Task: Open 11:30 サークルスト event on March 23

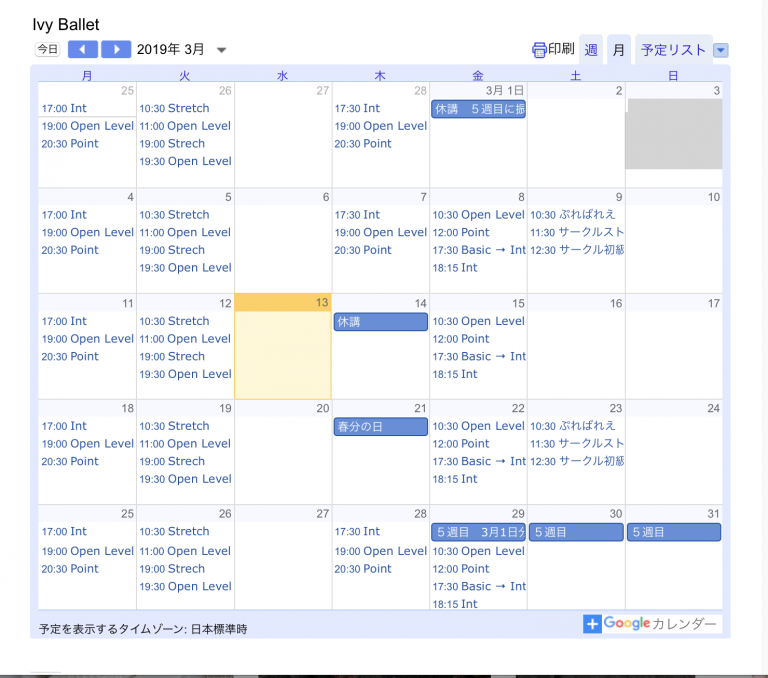Action: (x=576, y=443)
